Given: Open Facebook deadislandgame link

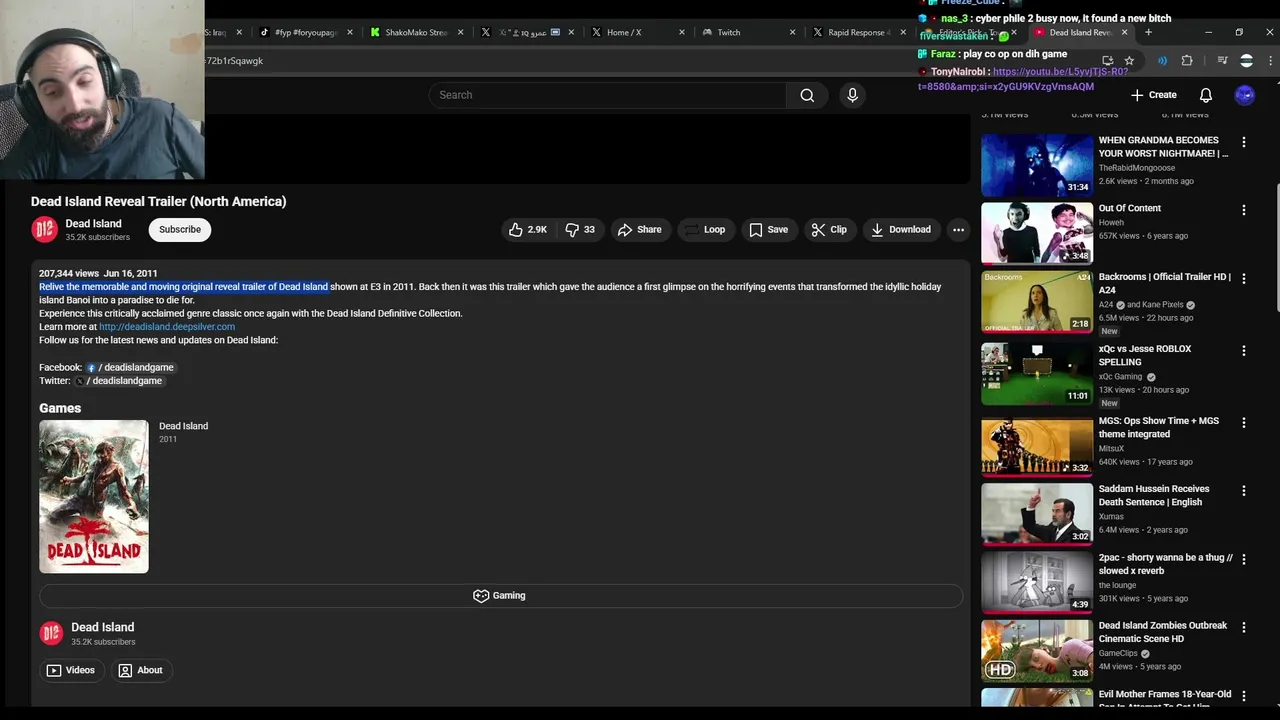Looking at the screenshot, I should tap(130, 367).
